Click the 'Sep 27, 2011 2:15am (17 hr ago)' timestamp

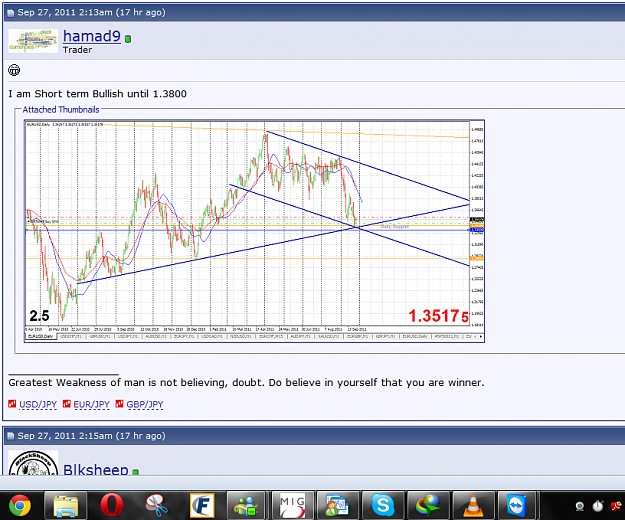click(91, 436)
